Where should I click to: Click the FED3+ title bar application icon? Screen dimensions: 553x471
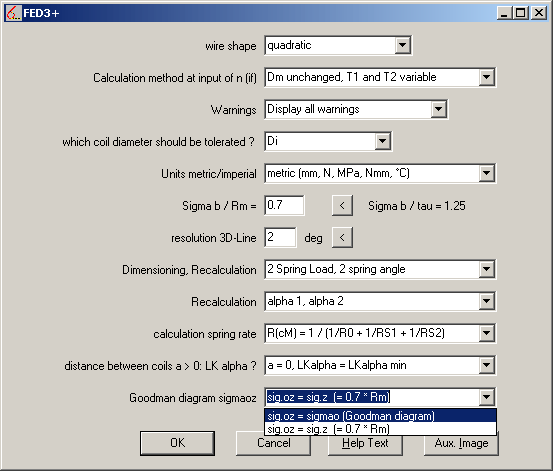click(x=14, y=13)
